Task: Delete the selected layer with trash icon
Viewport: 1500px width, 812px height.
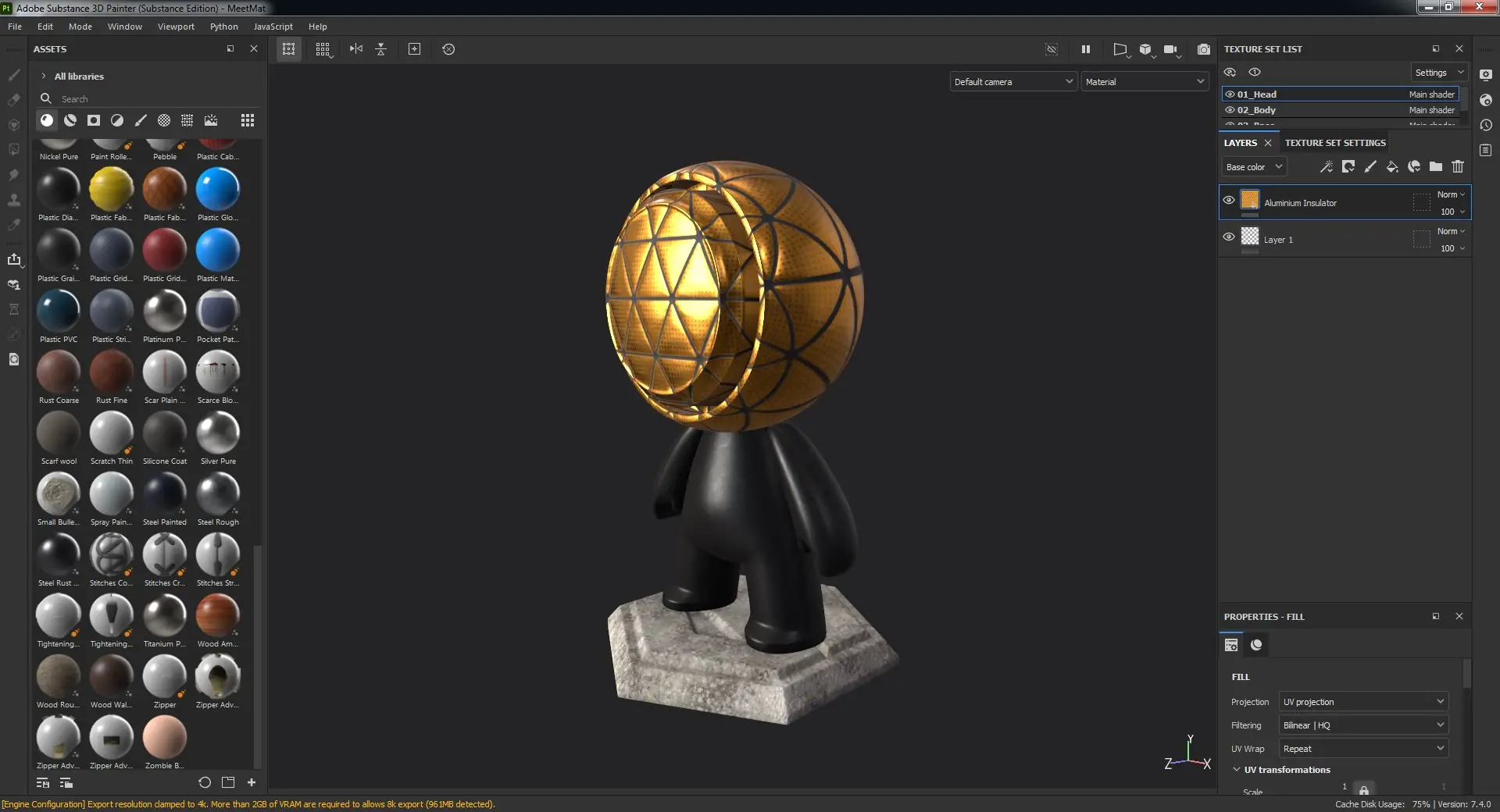Action: coord(1458,166)
